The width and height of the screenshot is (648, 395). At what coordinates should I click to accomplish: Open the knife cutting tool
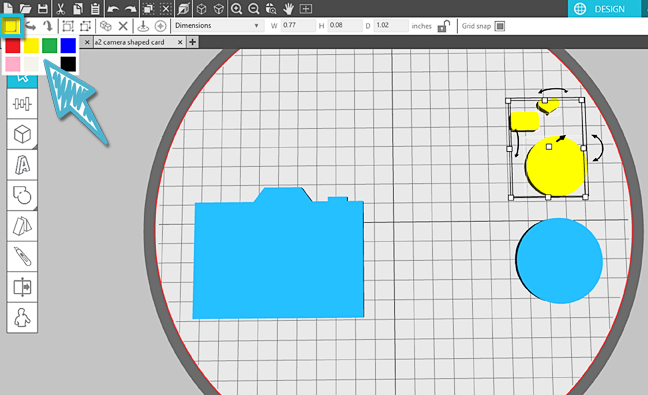[x=22, y=257]
